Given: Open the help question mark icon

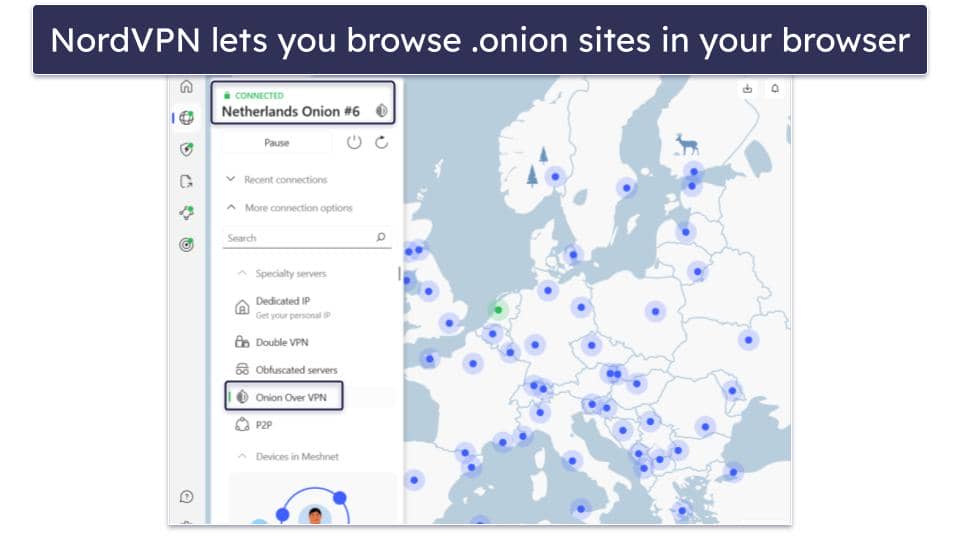Looking at the screenshot, I should pos(187,497).
